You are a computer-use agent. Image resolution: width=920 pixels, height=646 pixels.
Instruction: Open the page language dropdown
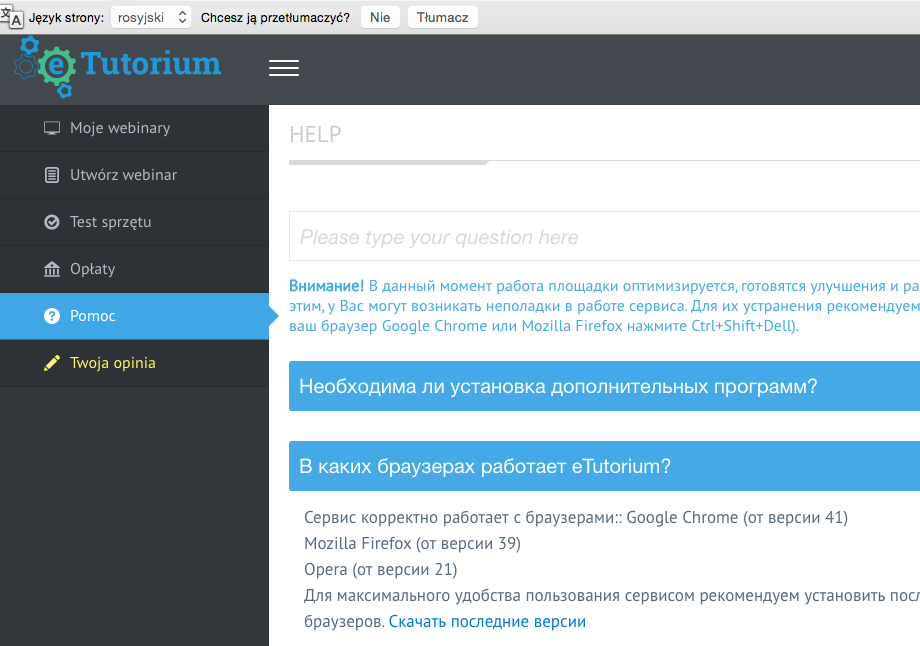(151, 17)
